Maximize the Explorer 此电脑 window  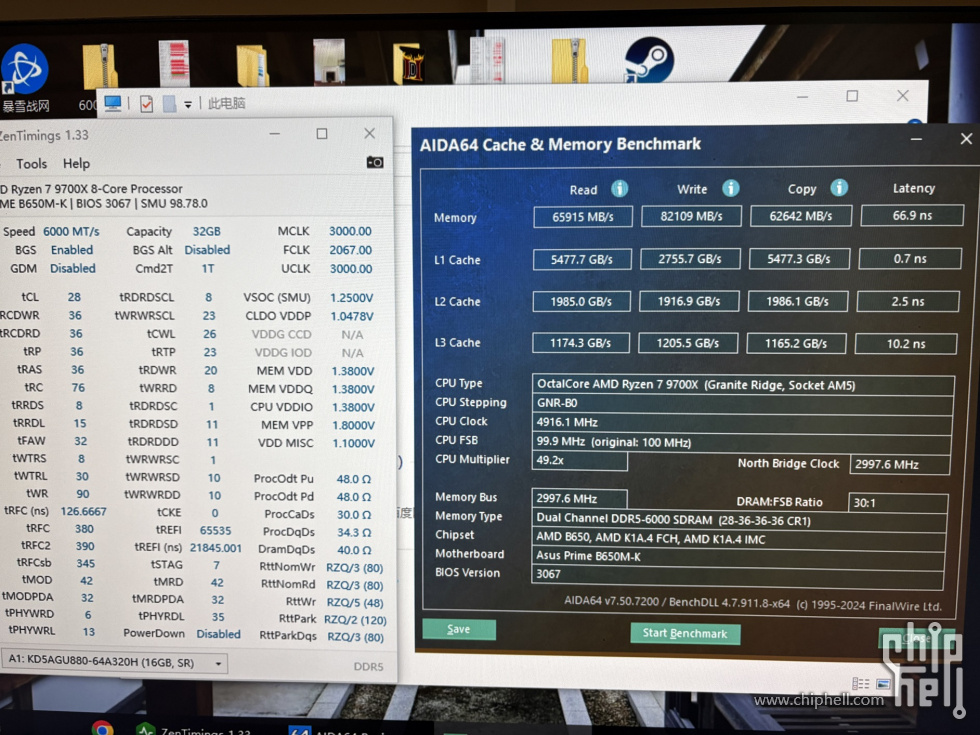(852, 96)
